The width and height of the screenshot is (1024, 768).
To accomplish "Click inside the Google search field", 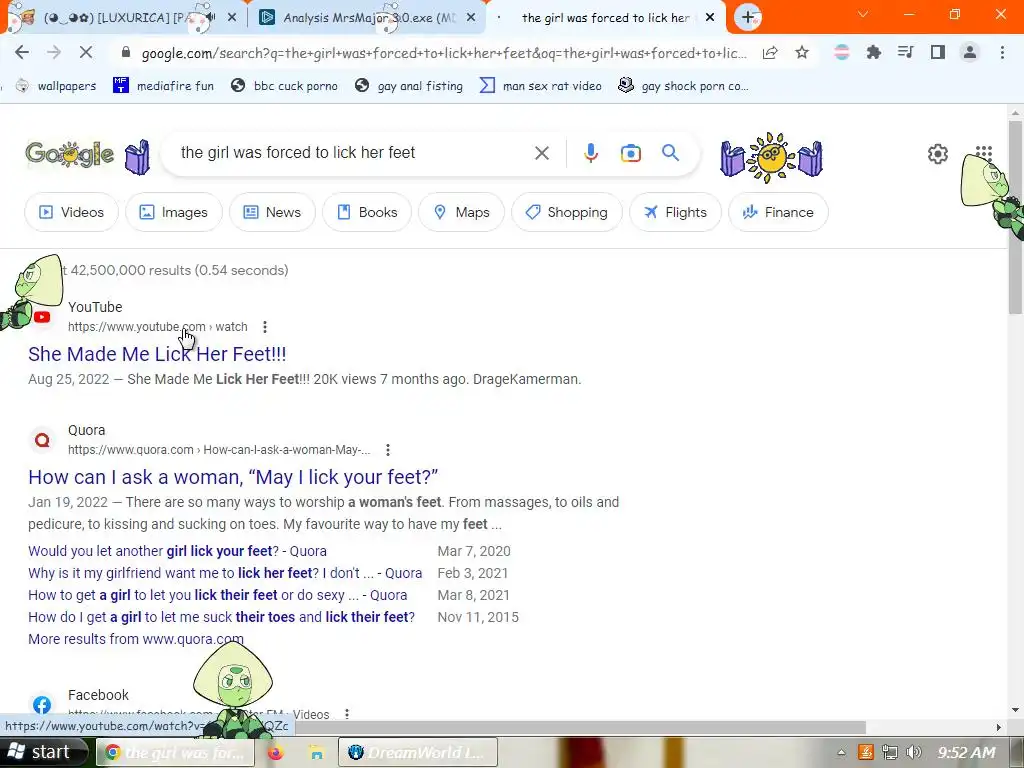I will [x=353, y=153].
